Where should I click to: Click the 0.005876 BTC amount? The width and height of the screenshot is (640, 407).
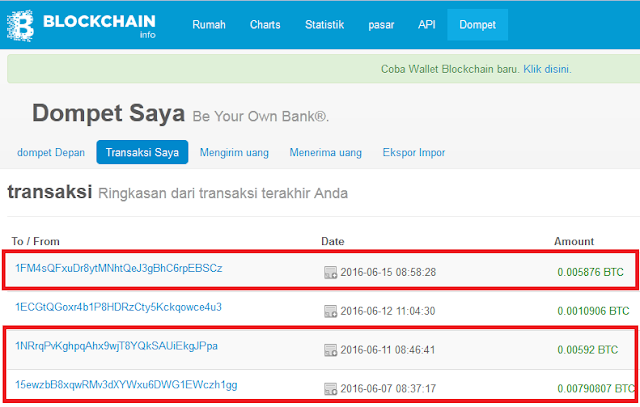590,272
